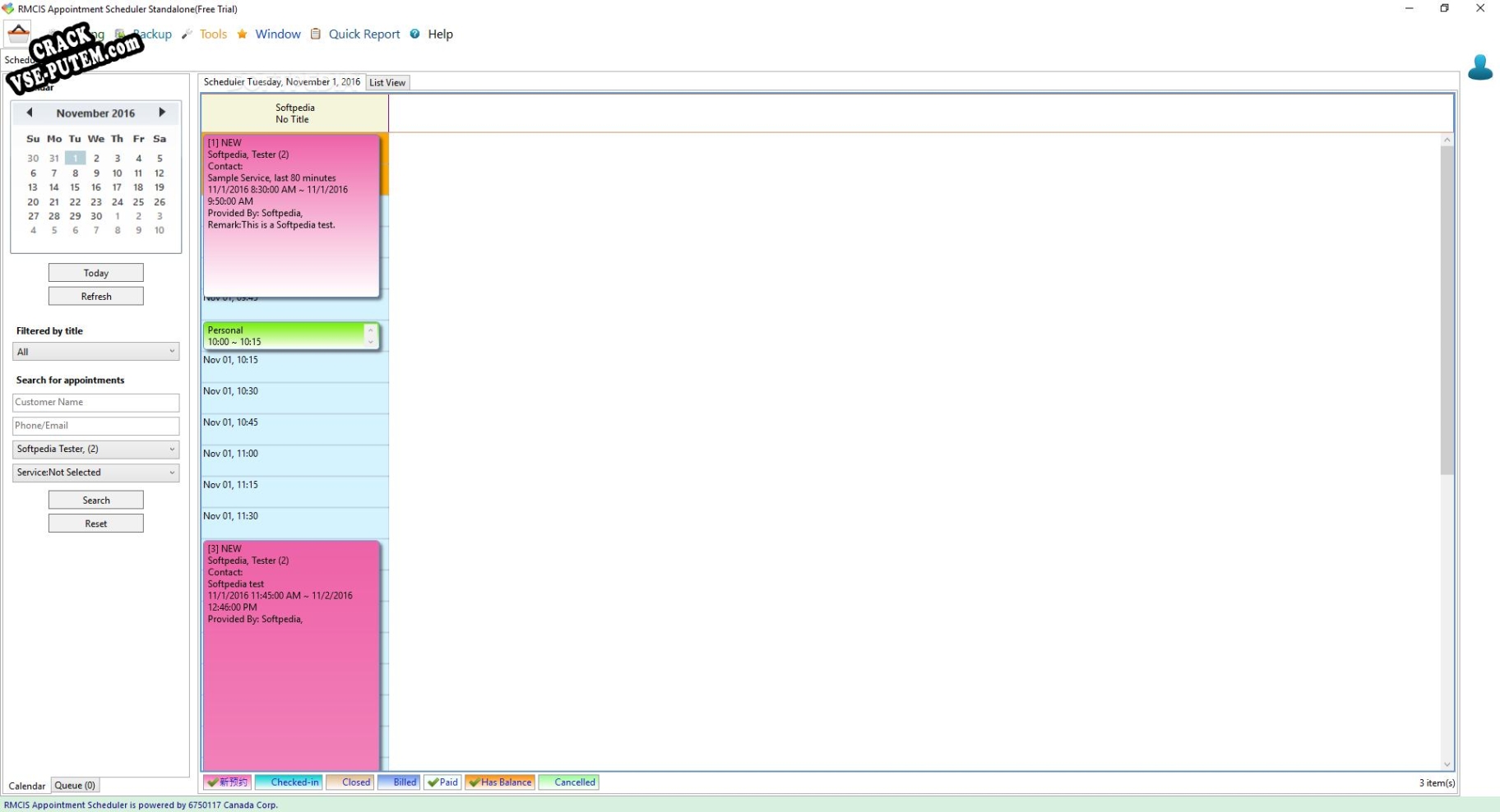Toggle the Has Balance status filter

click(500, 782)
